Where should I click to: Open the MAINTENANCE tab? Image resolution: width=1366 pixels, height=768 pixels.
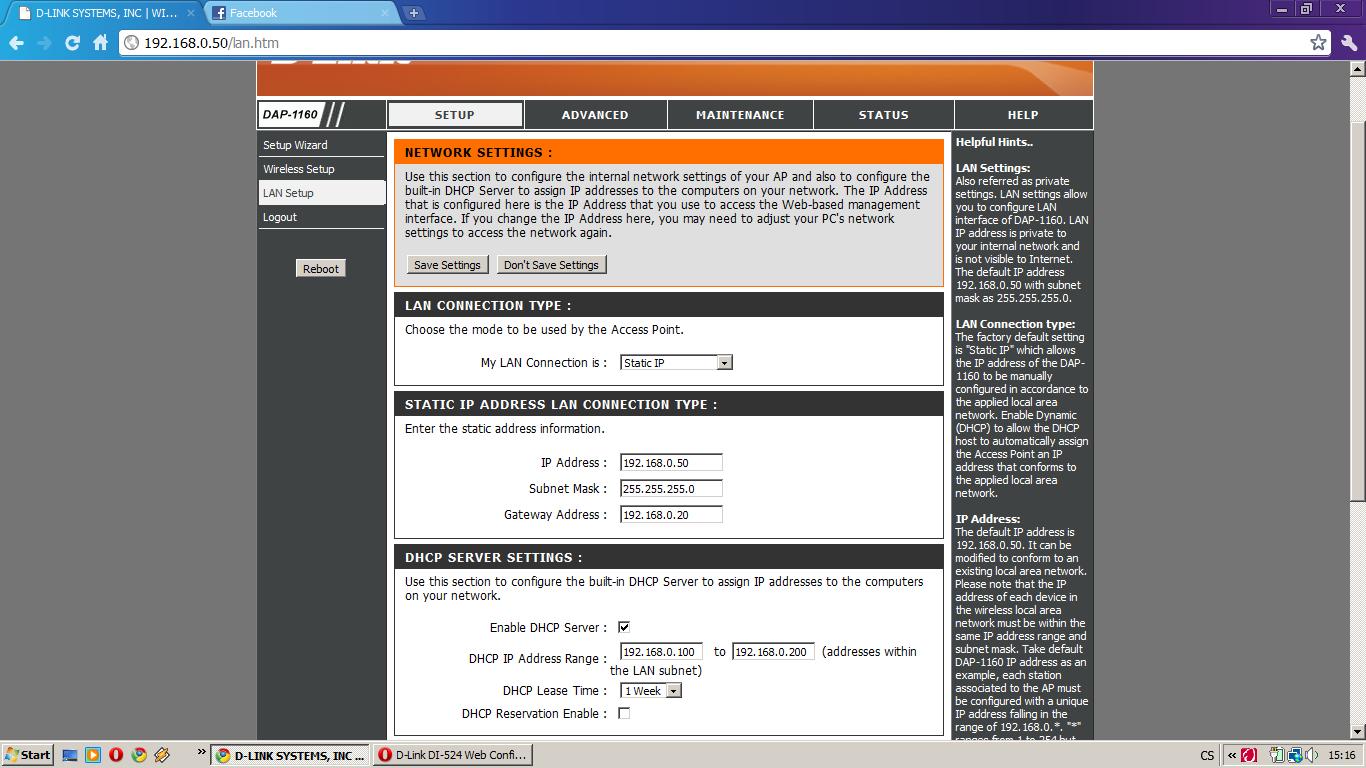click(x=740, y=115)
